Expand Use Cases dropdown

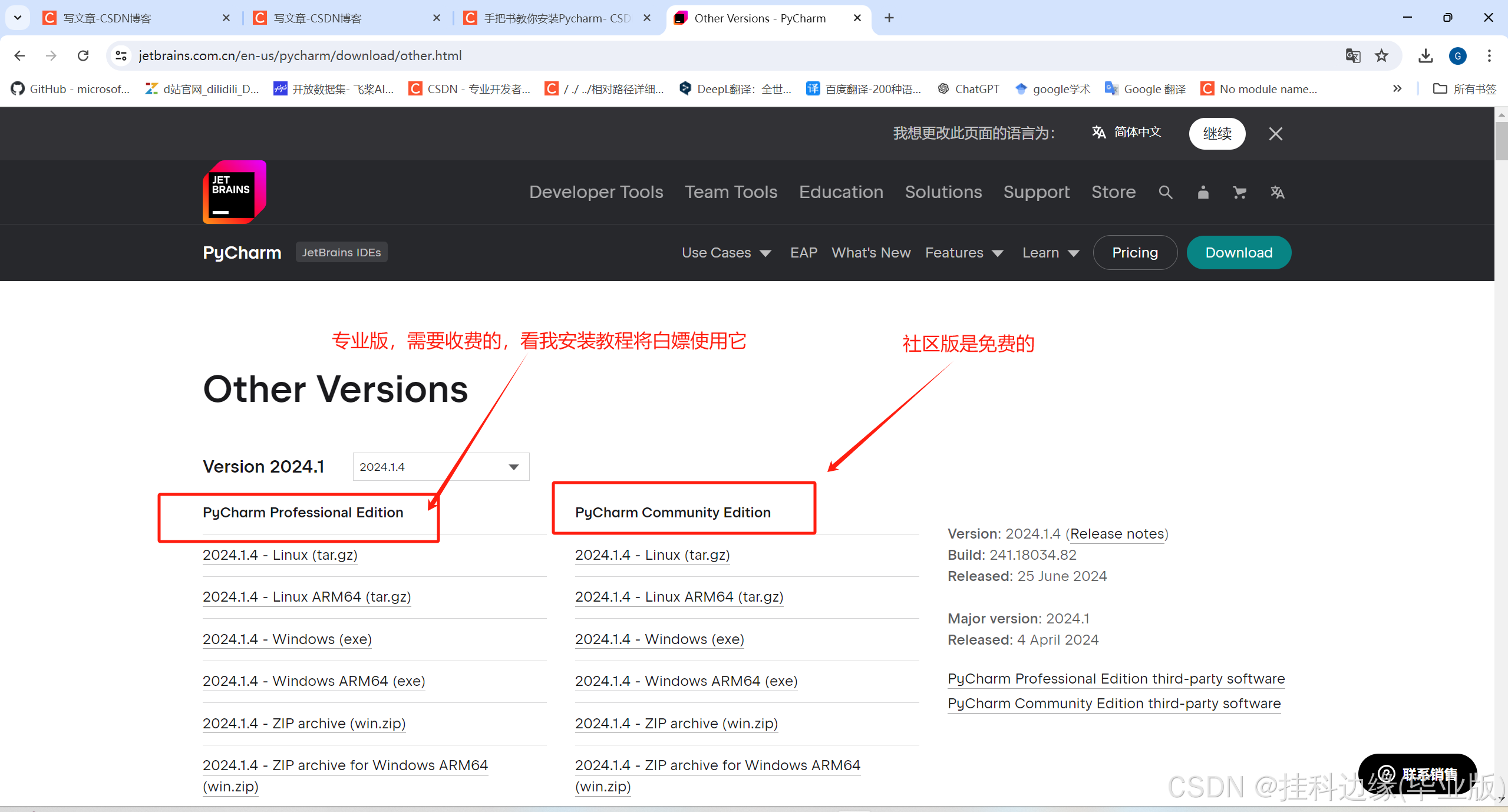(x=727, y=253)
